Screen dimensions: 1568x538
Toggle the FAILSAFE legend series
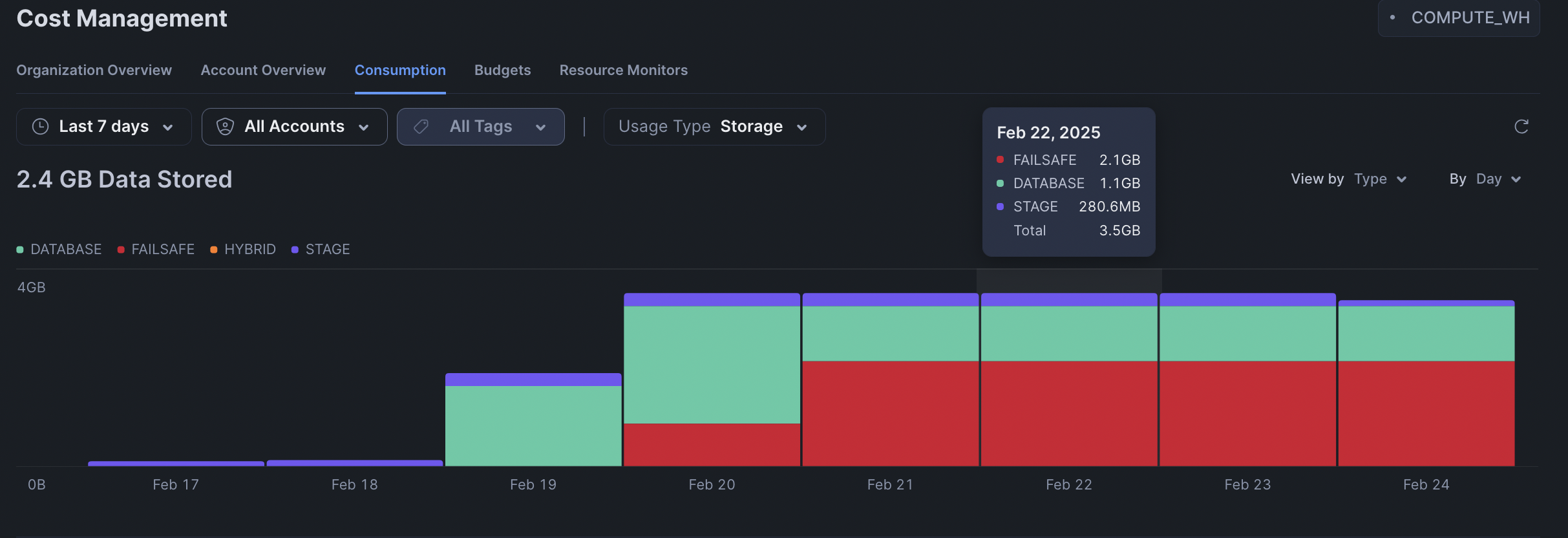156,250
